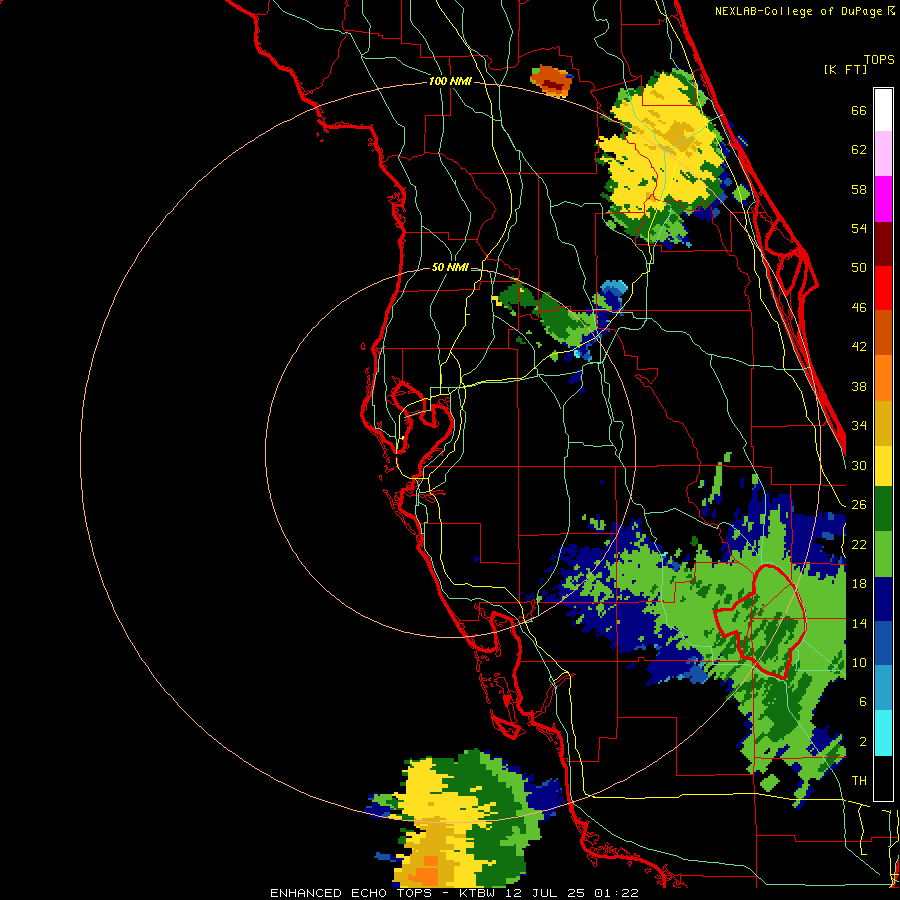Screen dimensions: 900x900
Task: Click the light green swatch near 26
Action: point(883,554)
